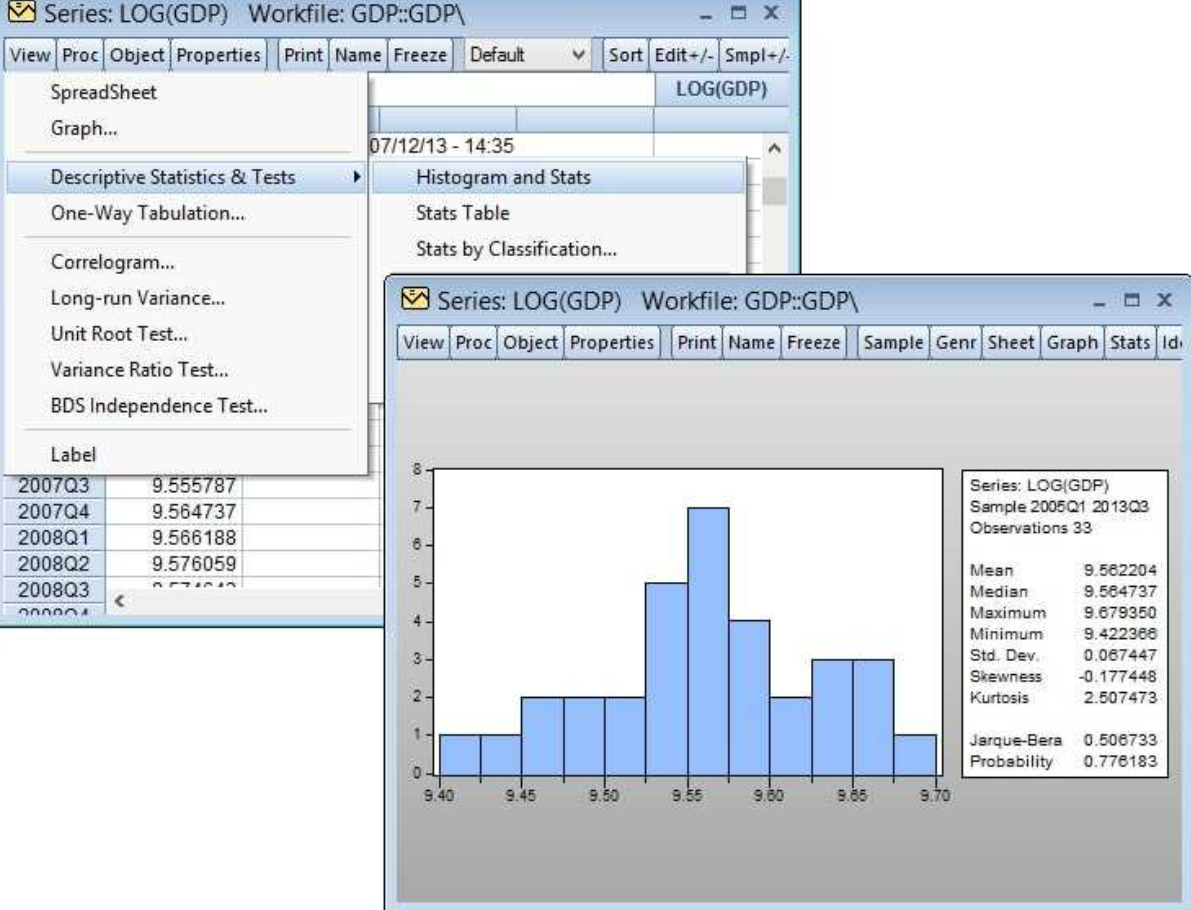This screenshot has height=910, width=1191.
Task: Maximize the back spreadsheet series window
Action: point(738,13)
